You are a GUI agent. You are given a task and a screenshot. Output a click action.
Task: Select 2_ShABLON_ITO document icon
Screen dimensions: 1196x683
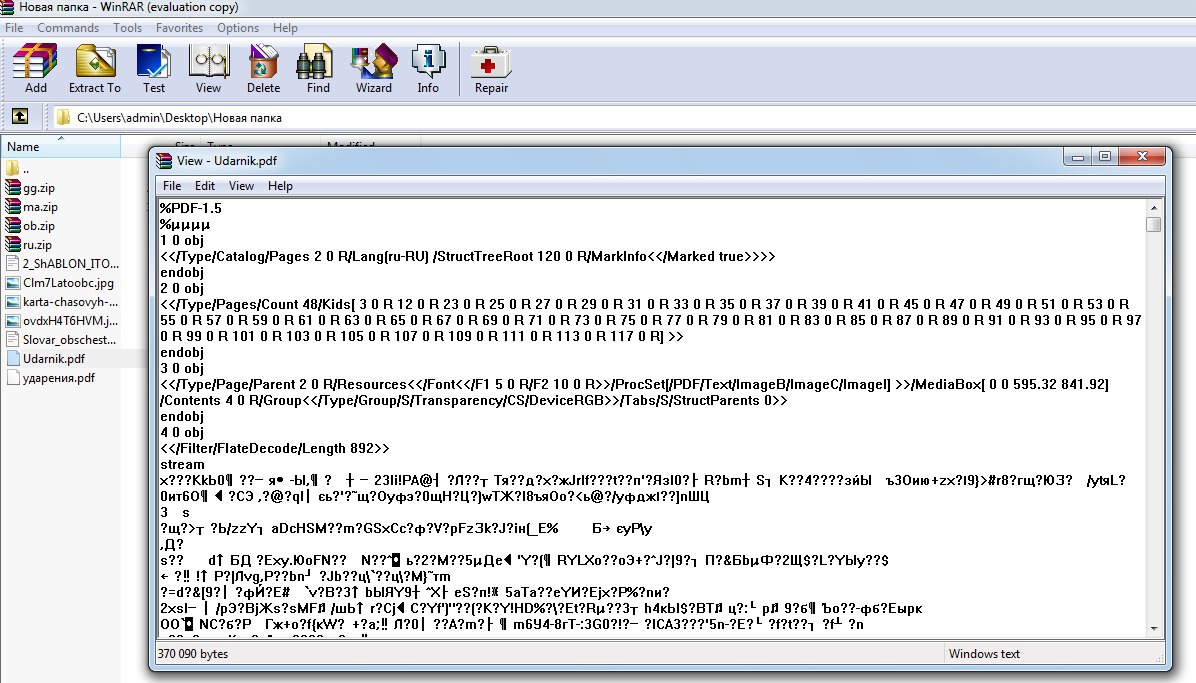[12, 263]
